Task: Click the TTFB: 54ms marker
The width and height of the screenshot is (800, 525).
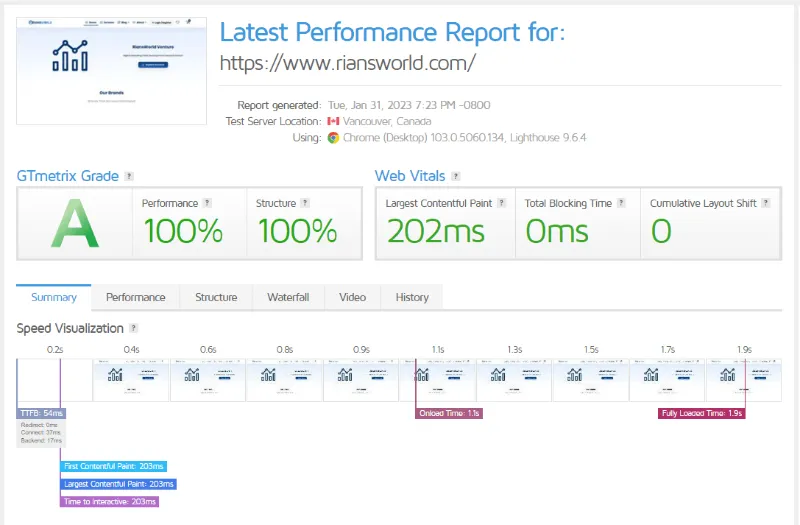Action: click(41, 413)
